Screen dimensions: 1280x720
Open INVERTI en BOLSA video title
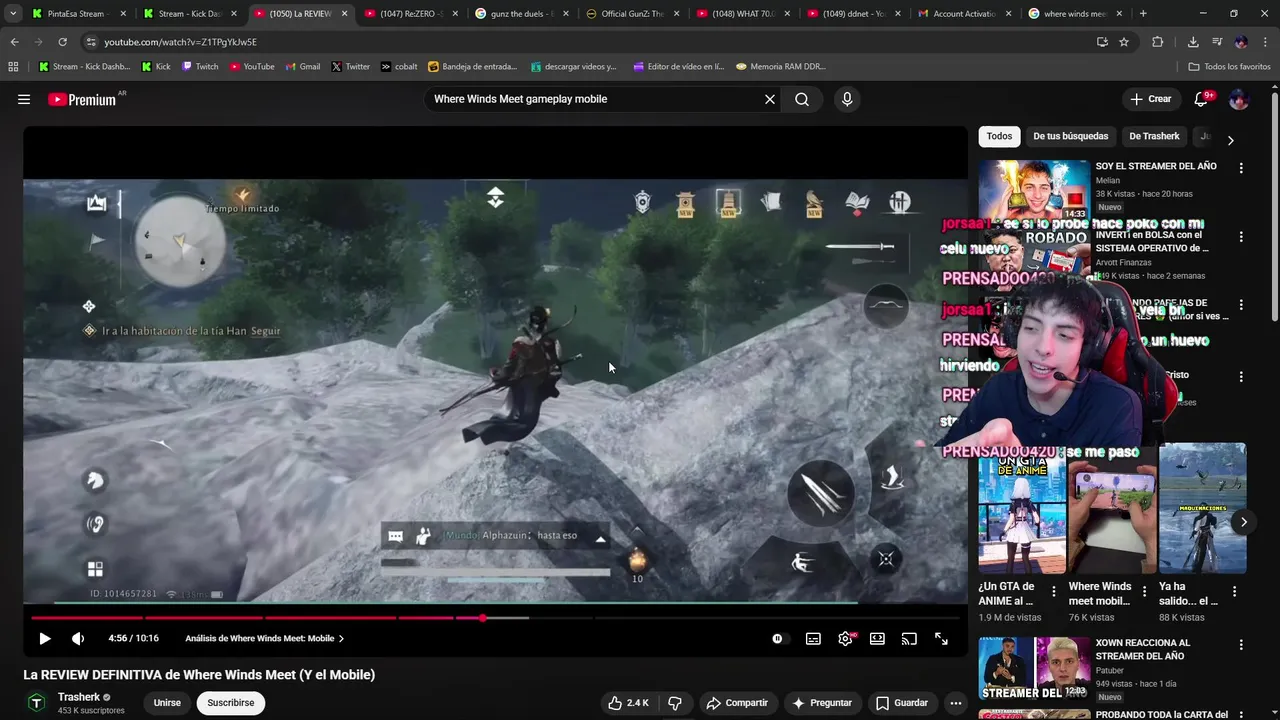tap(1153, 241)
